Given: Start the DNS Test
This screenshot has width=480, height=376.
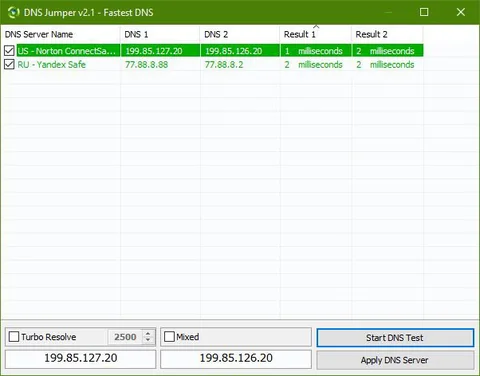Looking at the screenshot, I should click(x=395, y=338).
